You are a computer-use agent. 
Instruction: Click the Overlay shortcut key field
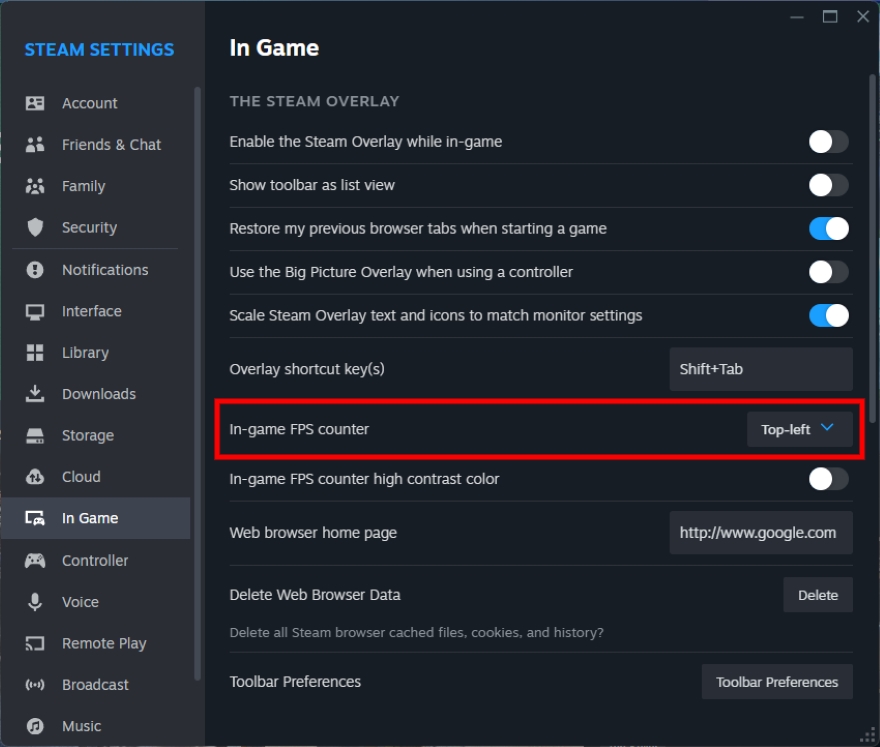[760, 369]
